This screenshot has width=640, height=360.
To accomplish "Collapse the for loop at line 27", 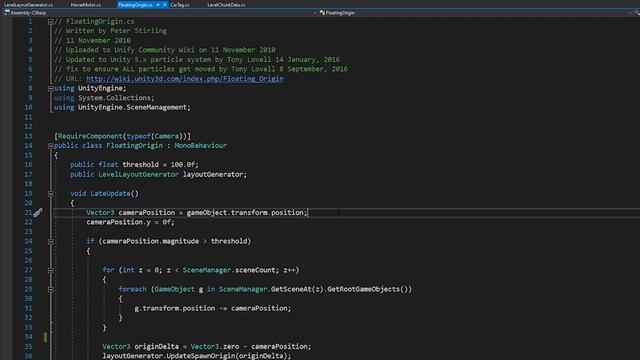I will coord(51,270).
